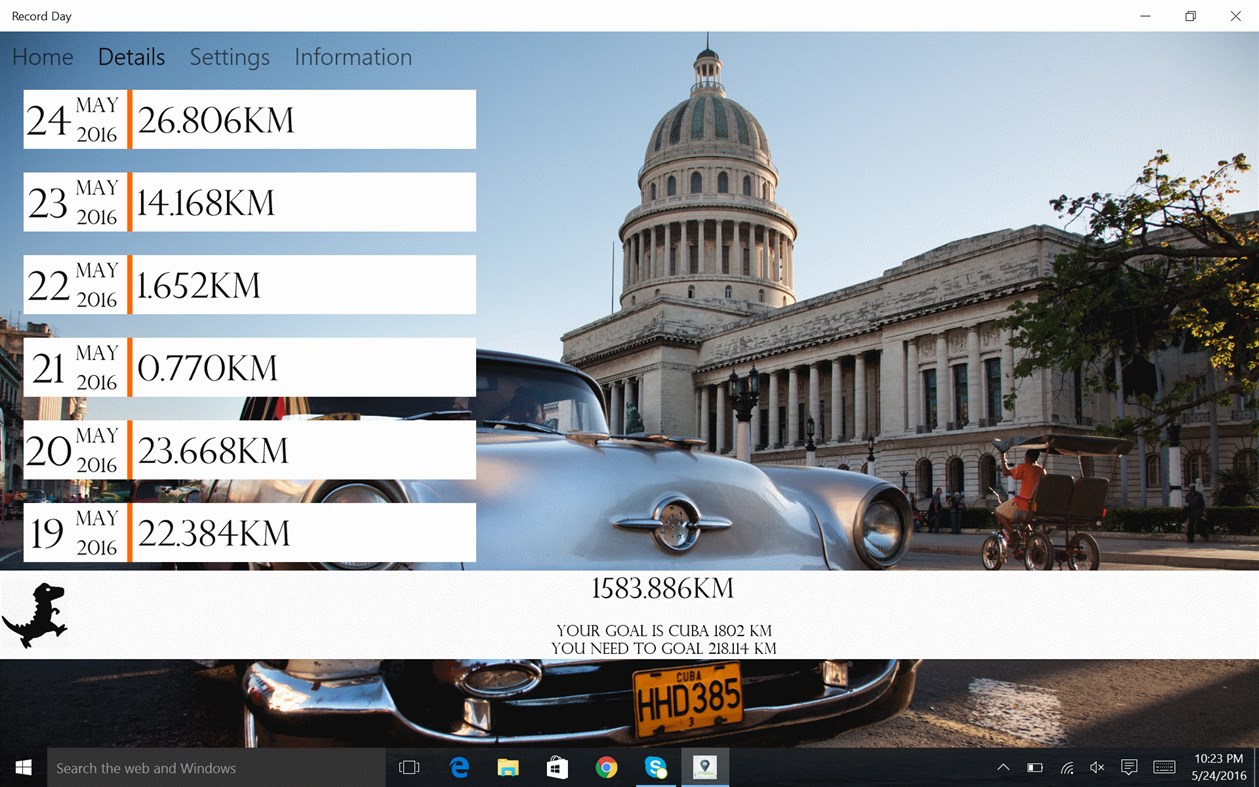Click the clock in the system tray
This screenshot has height=787, width=1259.
tap(1219, 767)
